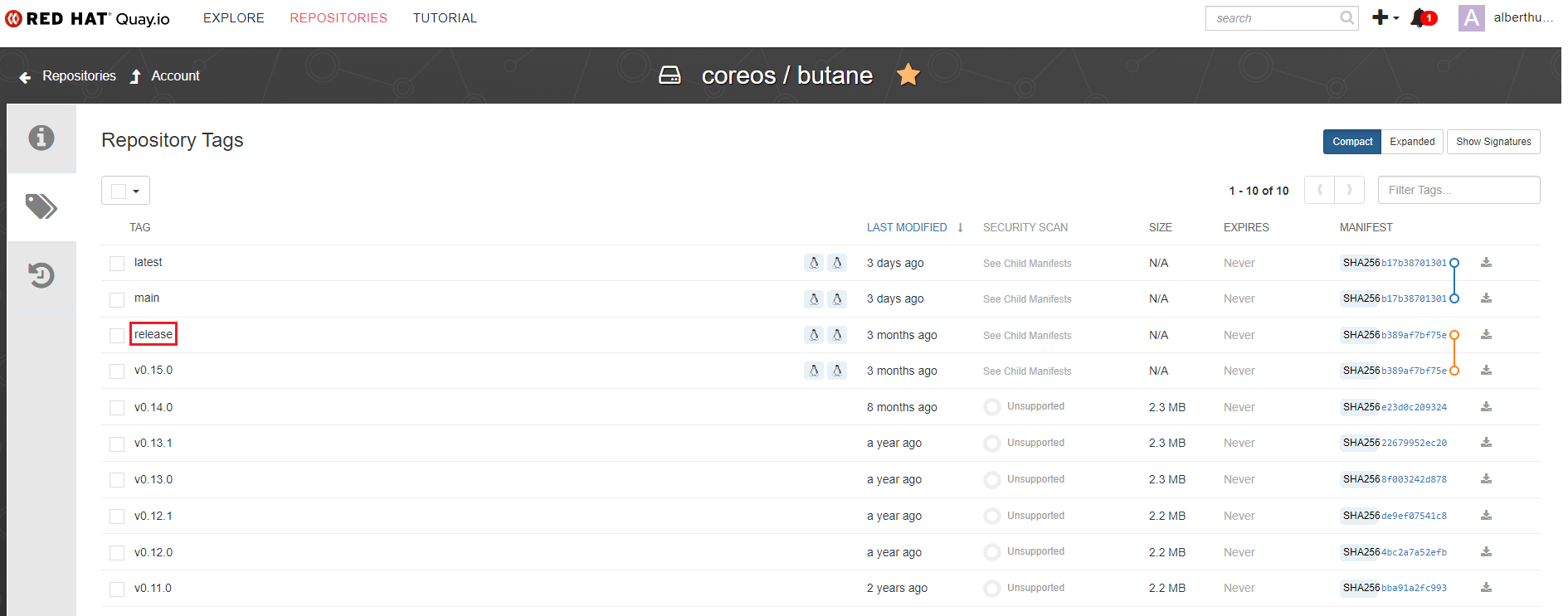The image size is (1568, 616).
Task: Fetch the release tag via download icon
Action: pos(1486,334)
